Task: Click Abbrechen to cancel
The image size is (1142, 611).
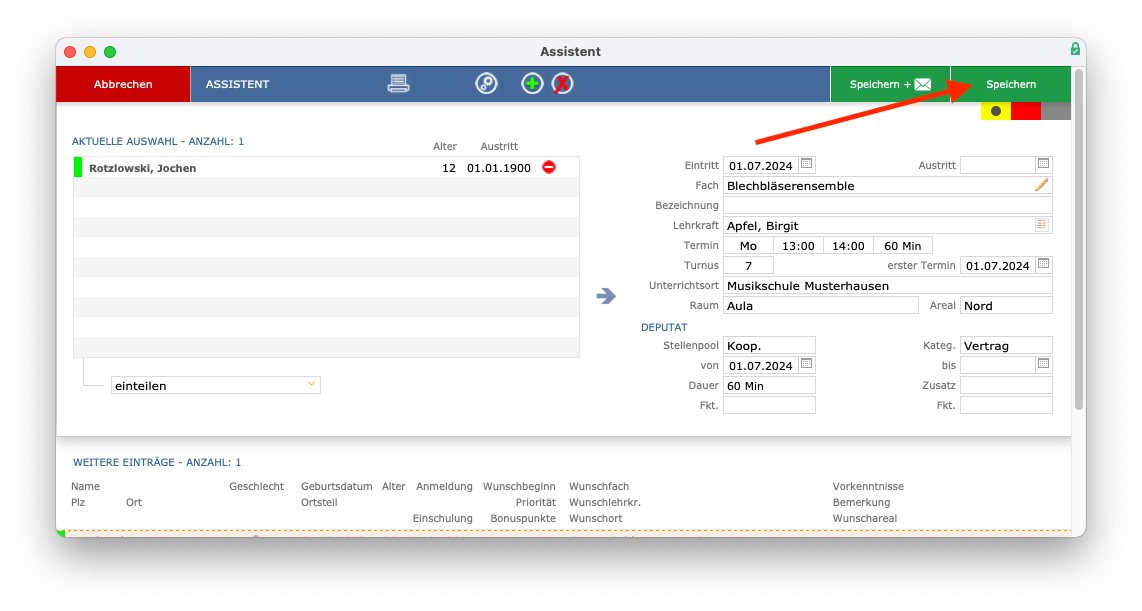Action: (x=123, y=84)
